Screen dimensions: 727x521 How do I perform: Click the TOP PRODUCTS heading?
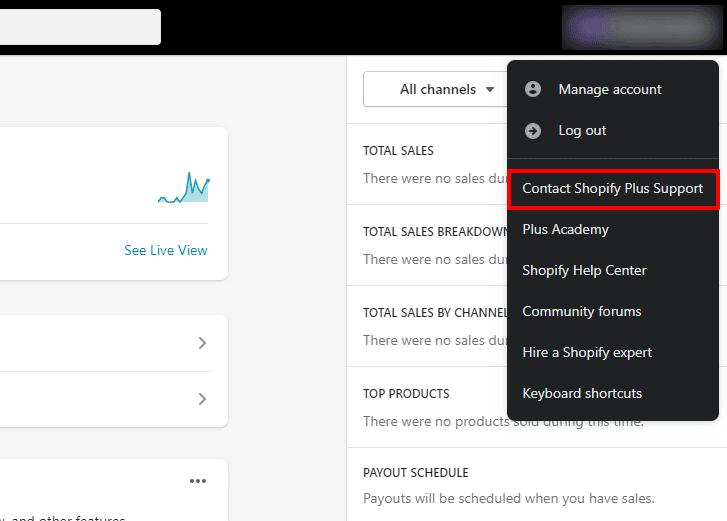pos(406,394)
